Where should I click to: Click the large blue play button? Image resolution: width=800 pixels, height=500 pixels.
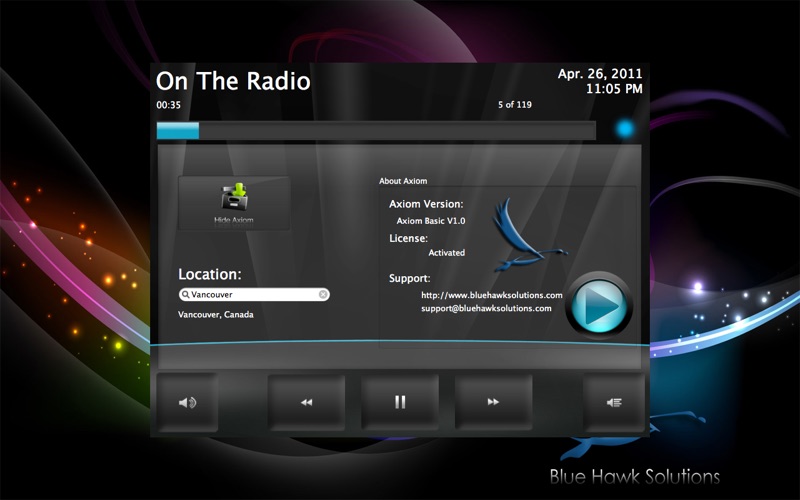[599, 306]
